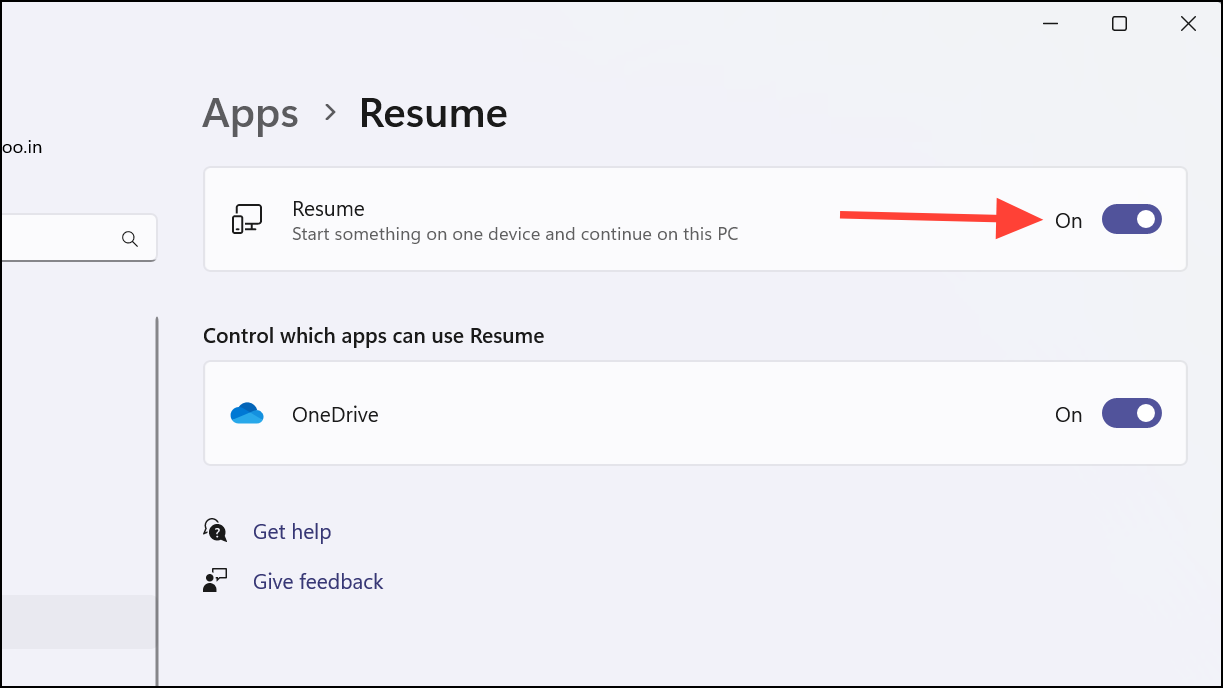Image resolution: width=1223 pixels, height=688 pixels.
Task: Select the highlighted sidebar entry at bottom left
Action: pyautogui.click(x=75, y=622)
